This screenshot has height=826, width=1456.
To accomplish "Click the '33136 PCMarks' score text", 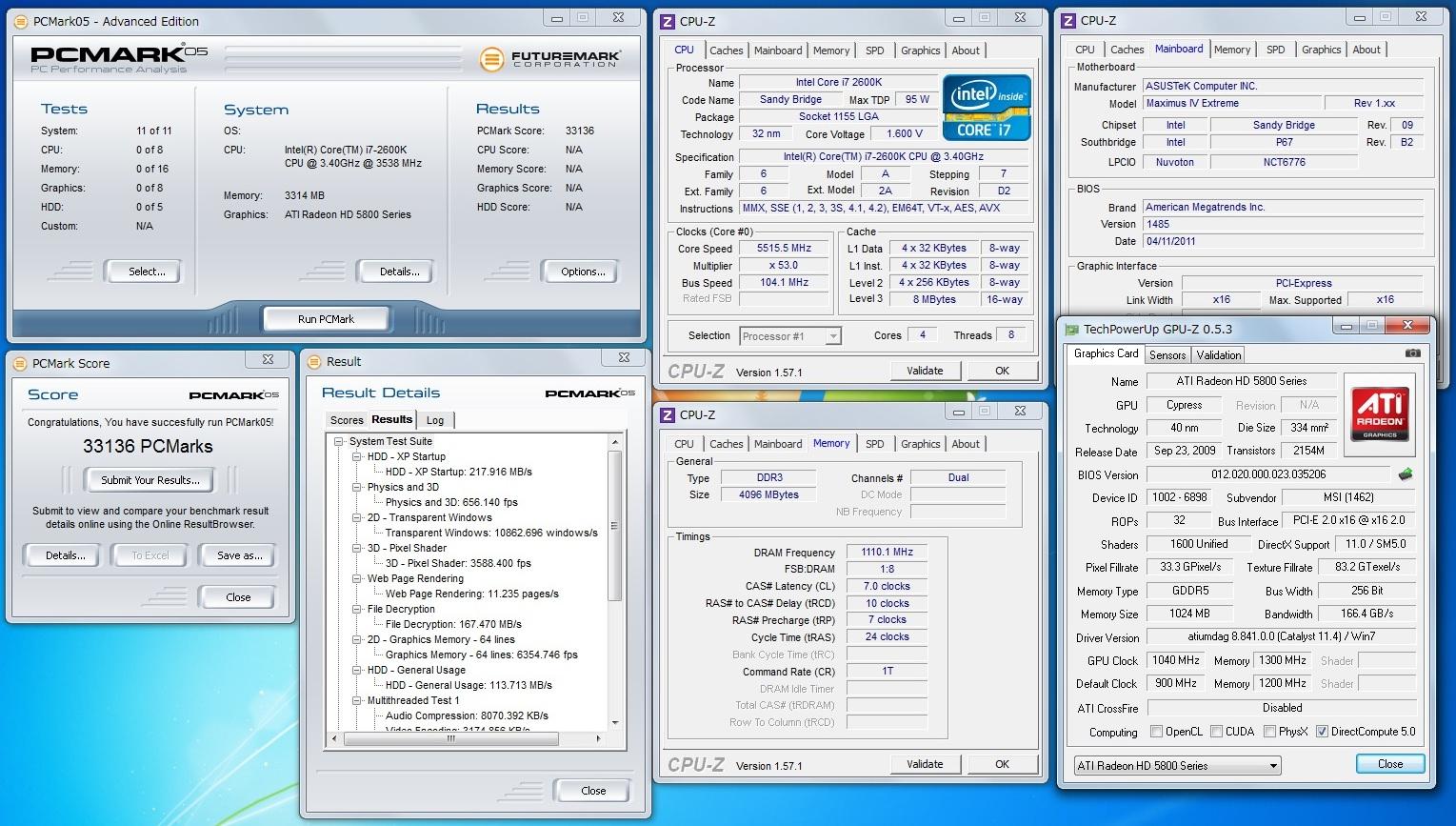I will pyautogui.click(x=148, y=446).
